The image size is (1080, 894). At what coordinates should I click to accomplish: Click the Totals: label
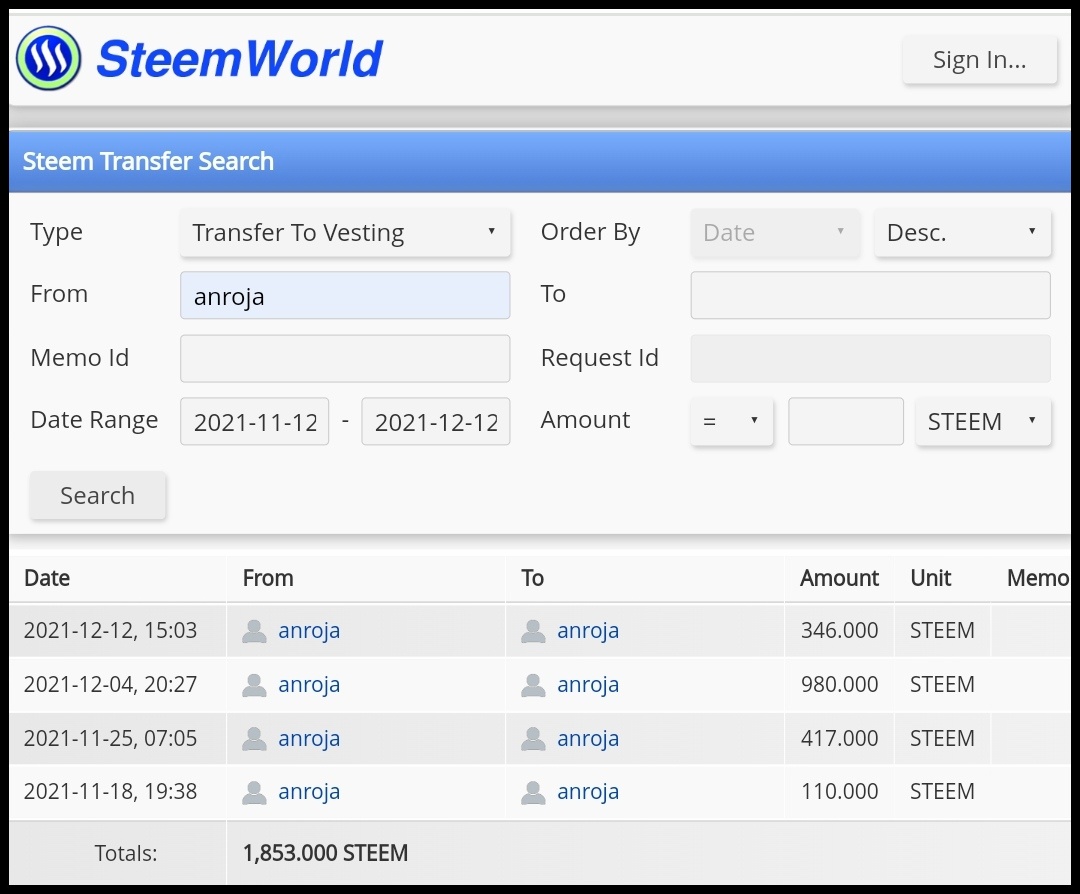pyautogui.click(x=126, y=853)
